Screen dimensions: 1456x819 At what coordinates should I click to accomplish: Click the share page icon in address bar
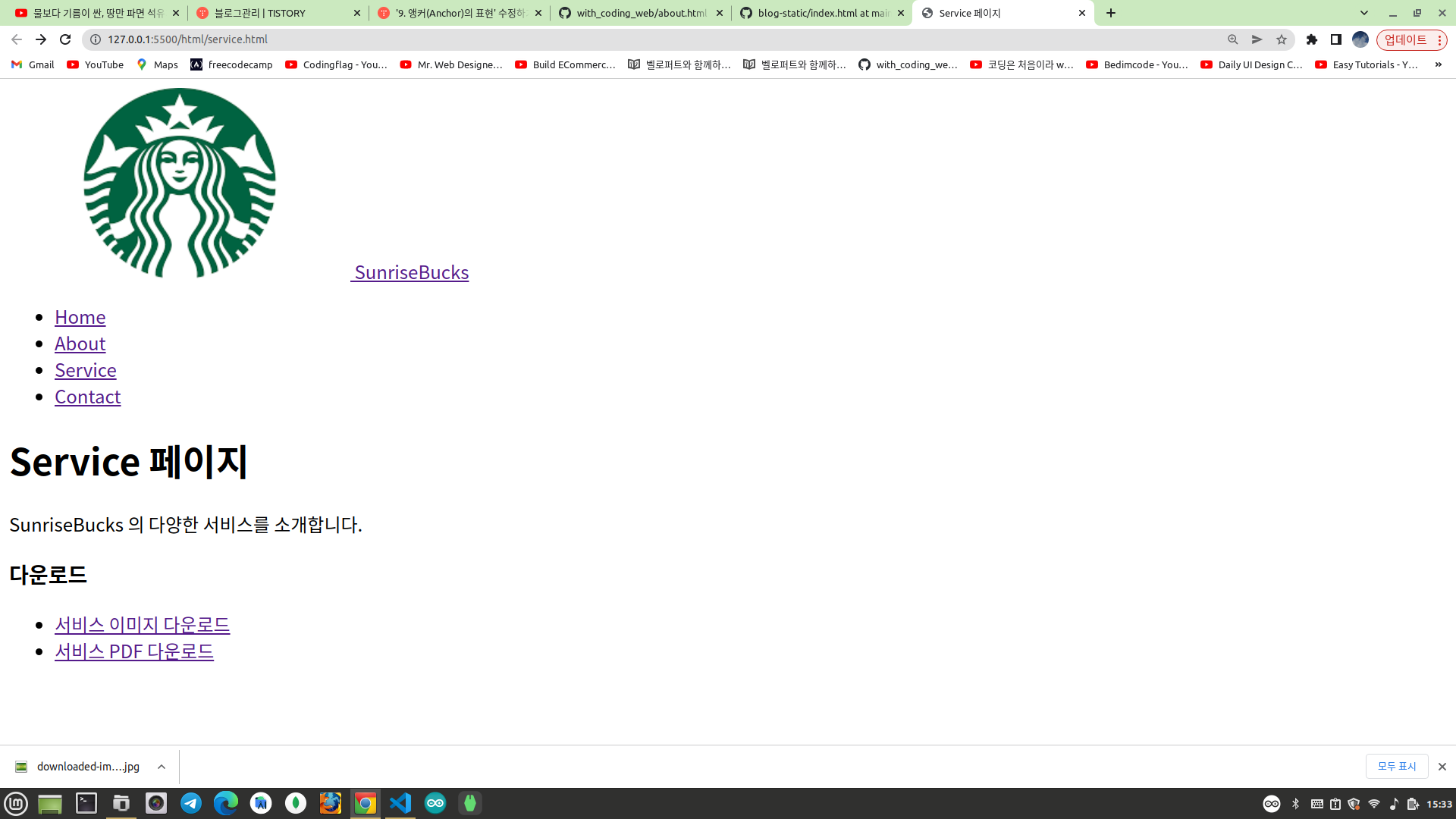click(x=1257, y=39)
